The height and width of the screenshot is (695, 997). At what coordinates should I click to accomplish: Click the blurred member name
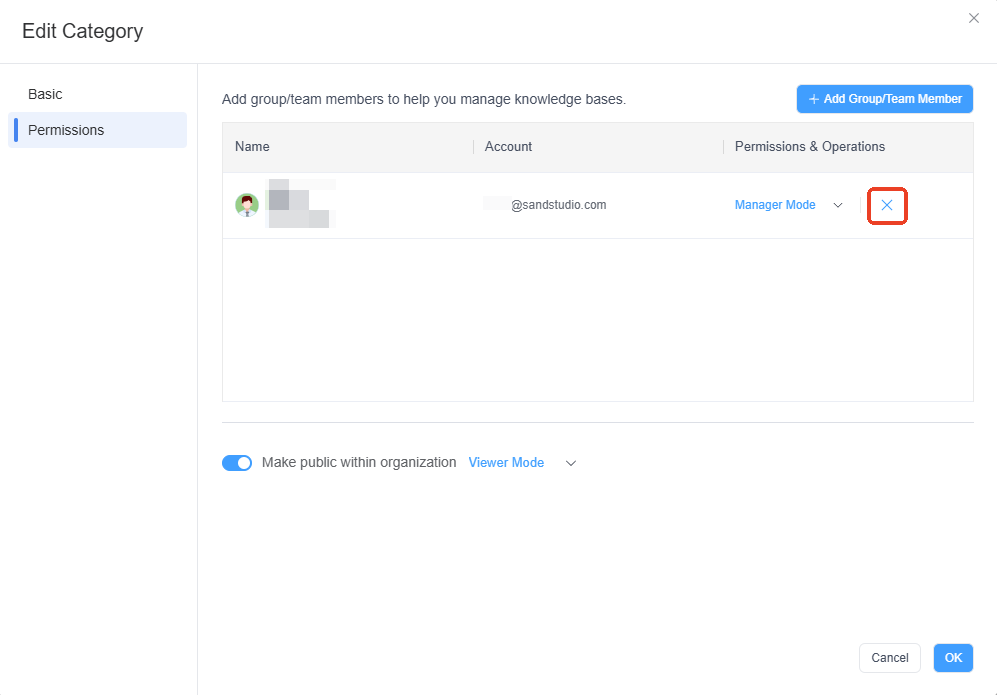click(298, 205)
